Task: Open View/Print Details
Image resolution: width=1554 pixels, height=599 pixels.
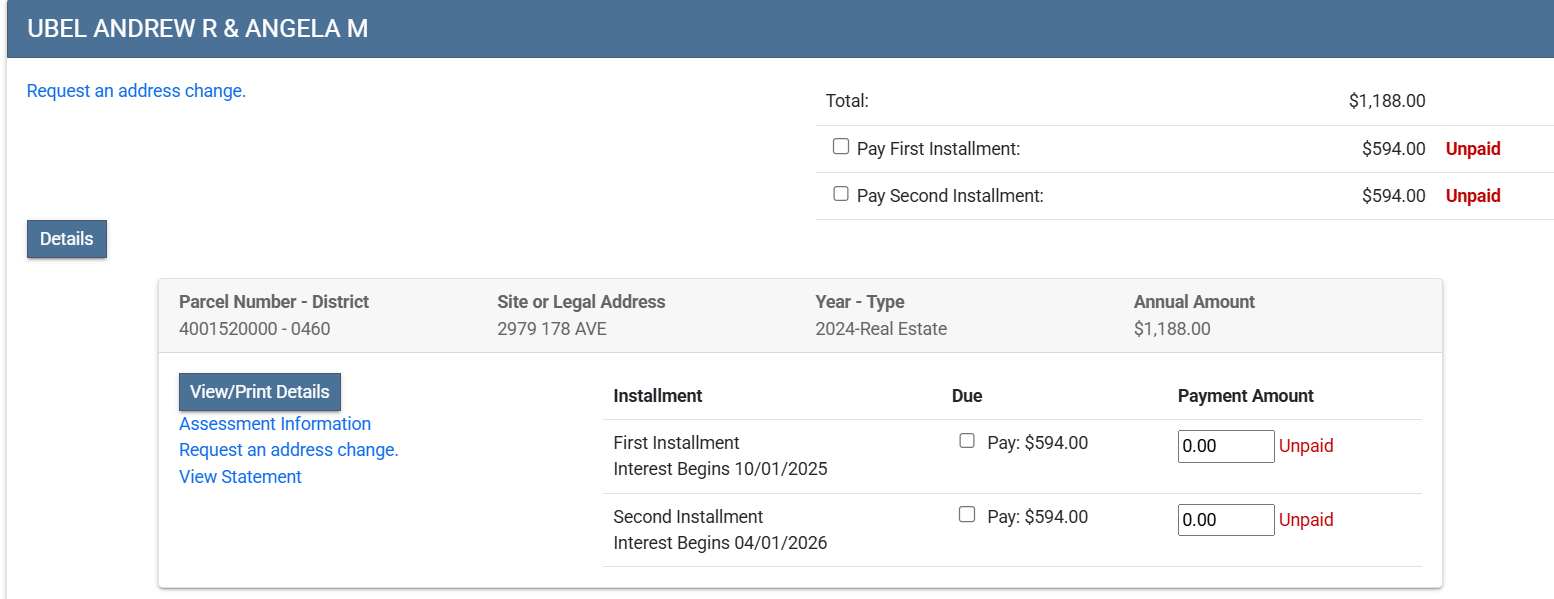Action: [x=259, y=392]
